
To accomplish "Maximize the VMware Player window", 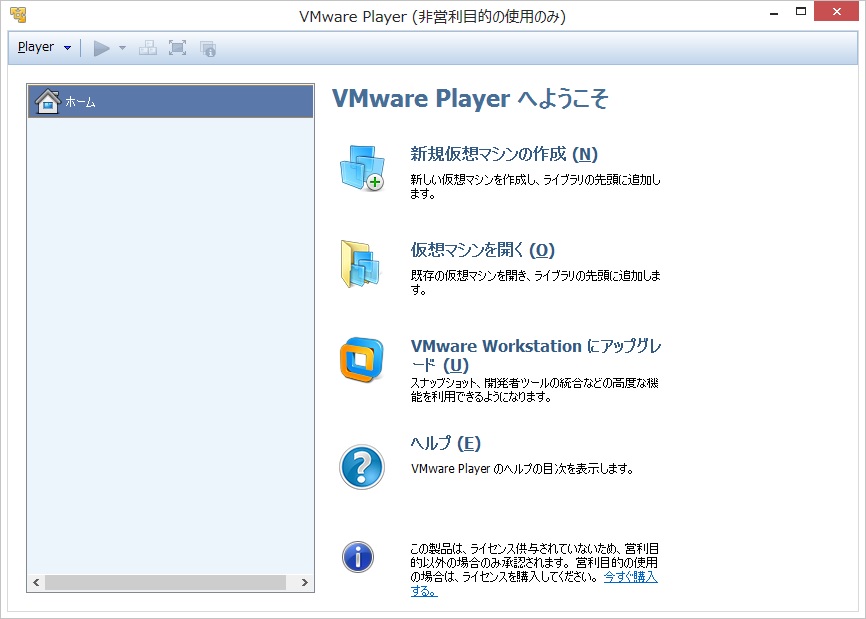I will pyautogui.click(x=800, y=12).
